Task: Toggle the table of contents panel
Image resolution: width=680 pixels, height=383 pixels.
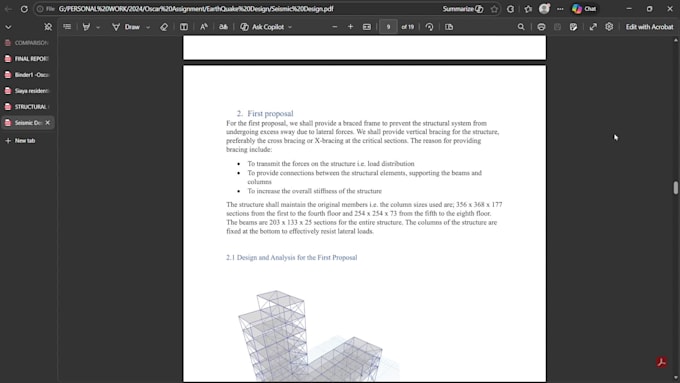Action: tap(67, 27)
